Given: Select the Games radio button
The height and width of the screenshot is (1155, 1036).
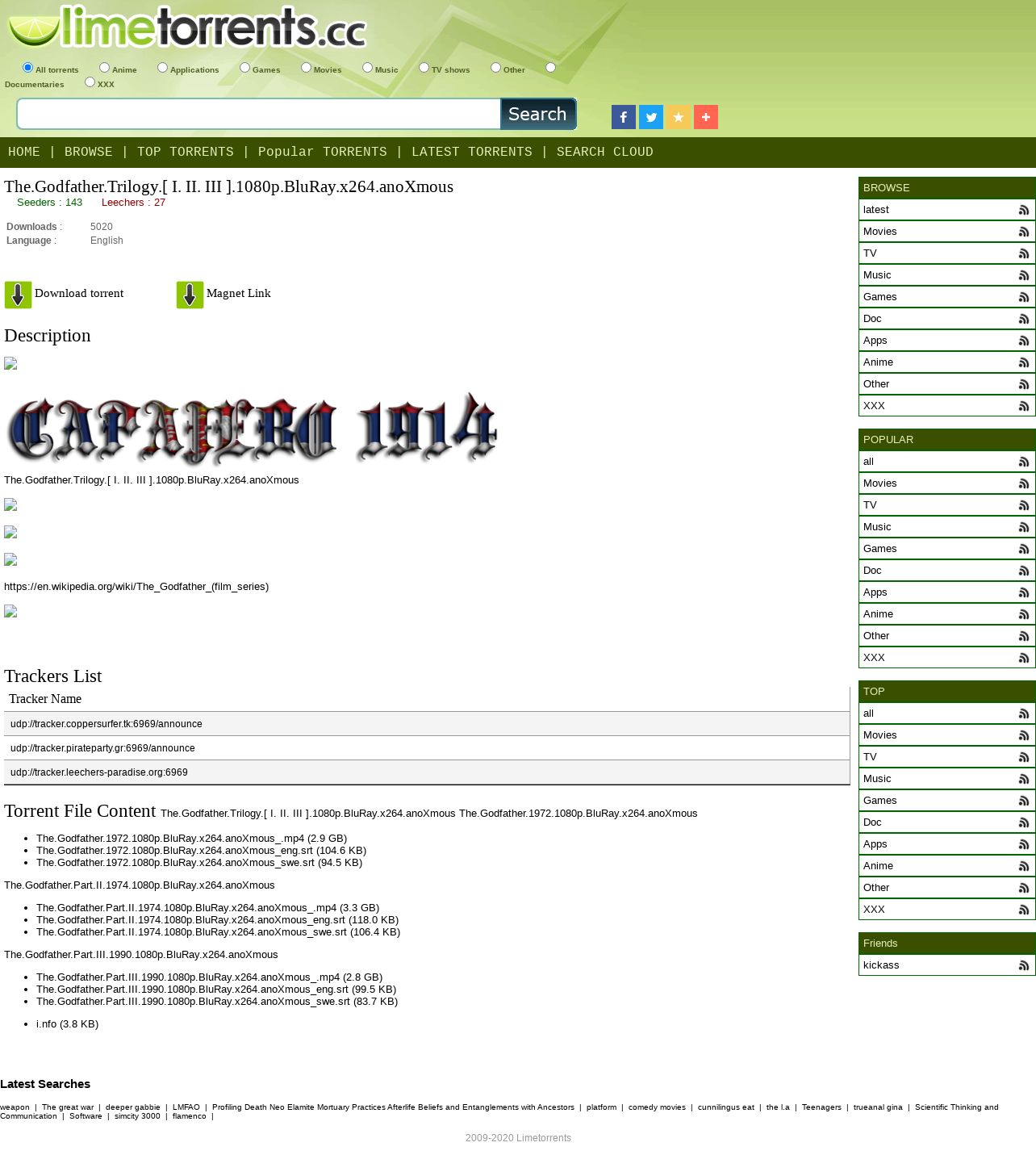Looking at the screenshot, I should (x=244, y=68).
